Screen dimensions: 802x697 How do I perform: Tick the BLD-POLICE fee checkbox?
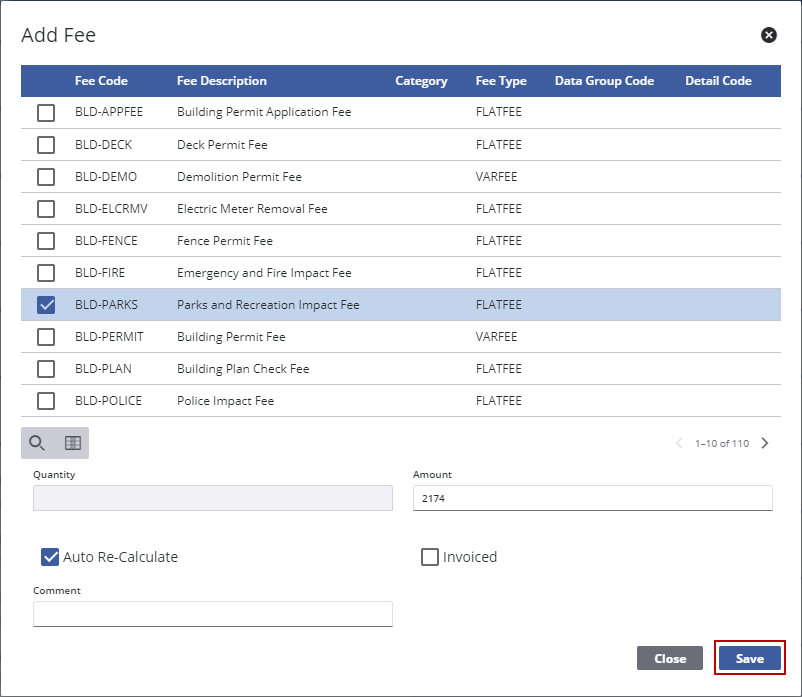(46, 401)
